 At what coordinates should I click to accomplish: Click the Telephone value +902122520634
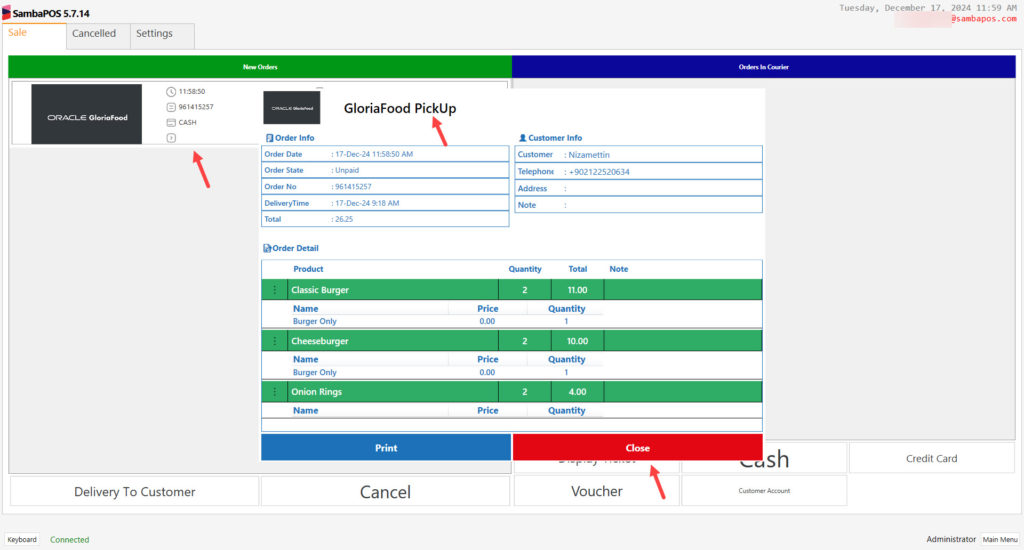click(x=599, y=172)
